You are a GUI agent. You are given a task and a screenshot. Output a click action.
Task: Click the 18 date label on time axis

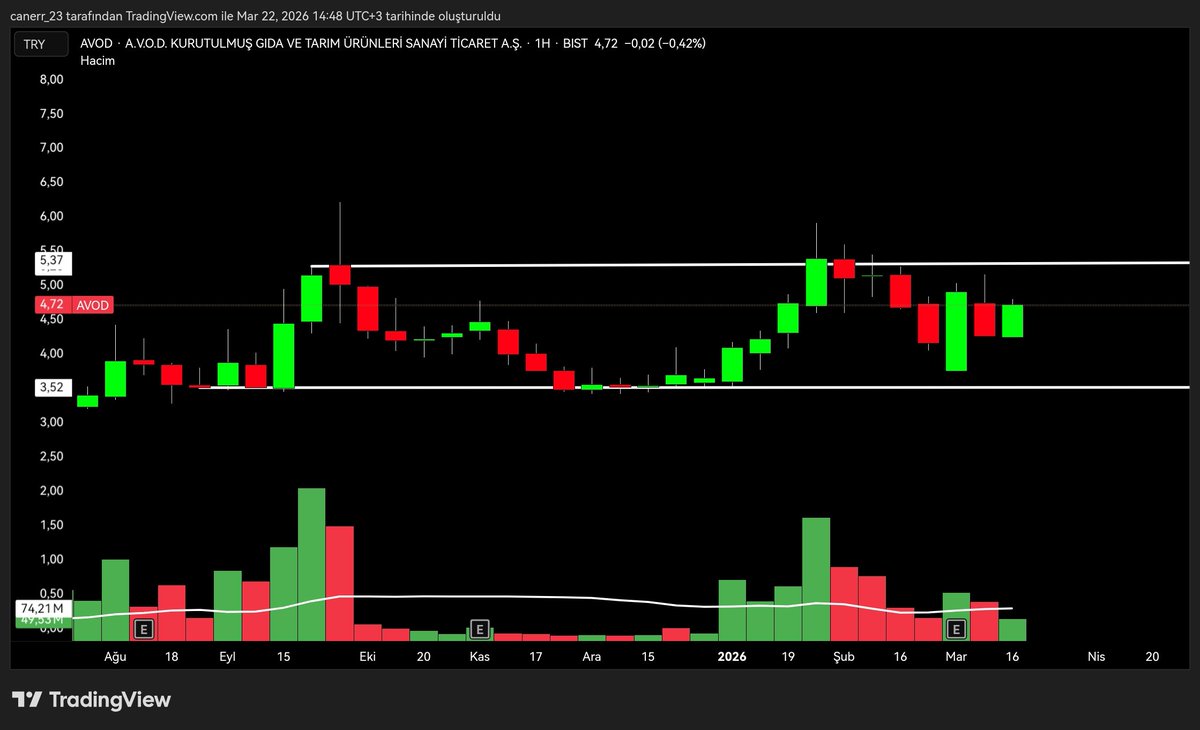[x=172, y=657]
